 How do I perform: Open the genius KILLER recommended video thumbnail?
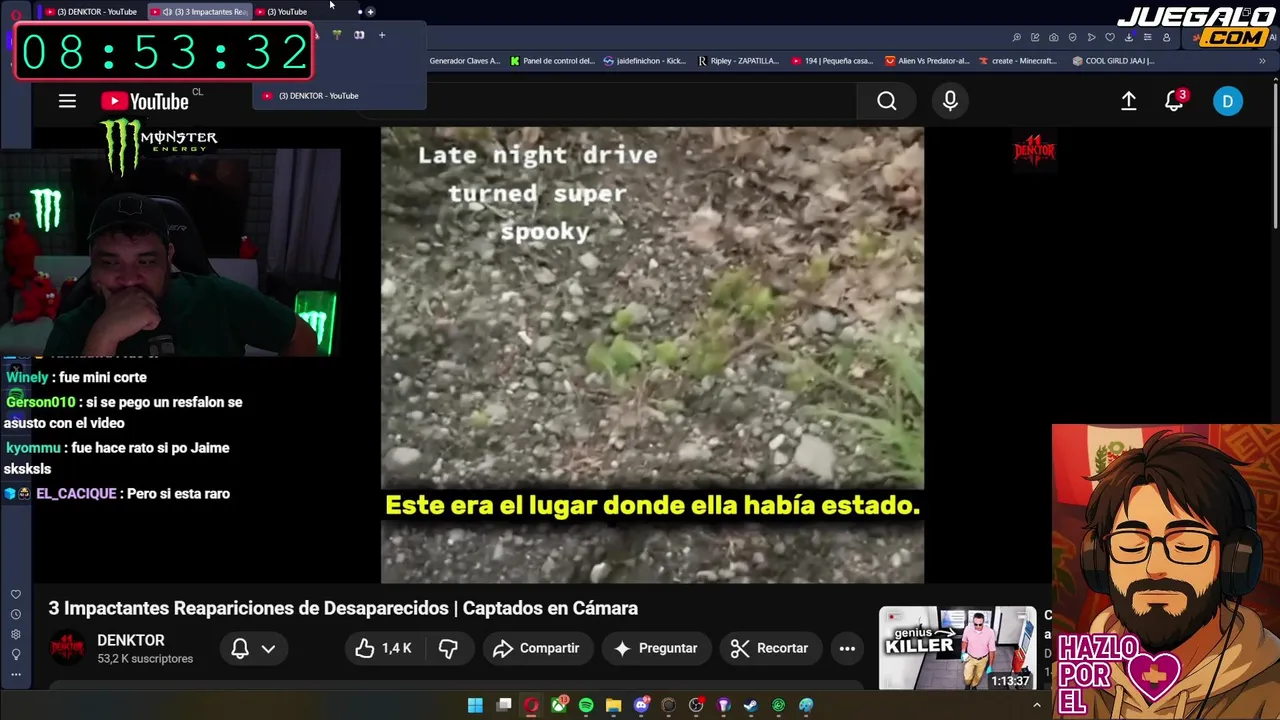click(958, 648)
